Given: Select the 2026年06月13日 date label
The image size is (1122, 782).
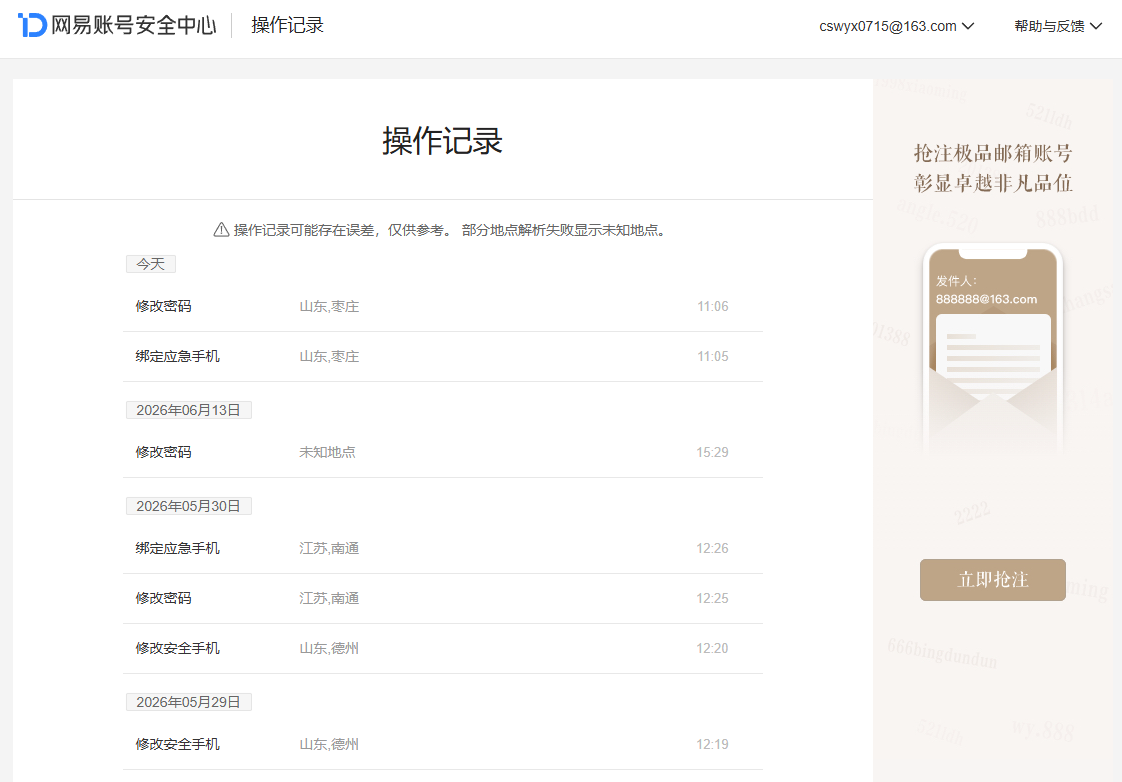Looking at the screenshot, I should 188,410.
